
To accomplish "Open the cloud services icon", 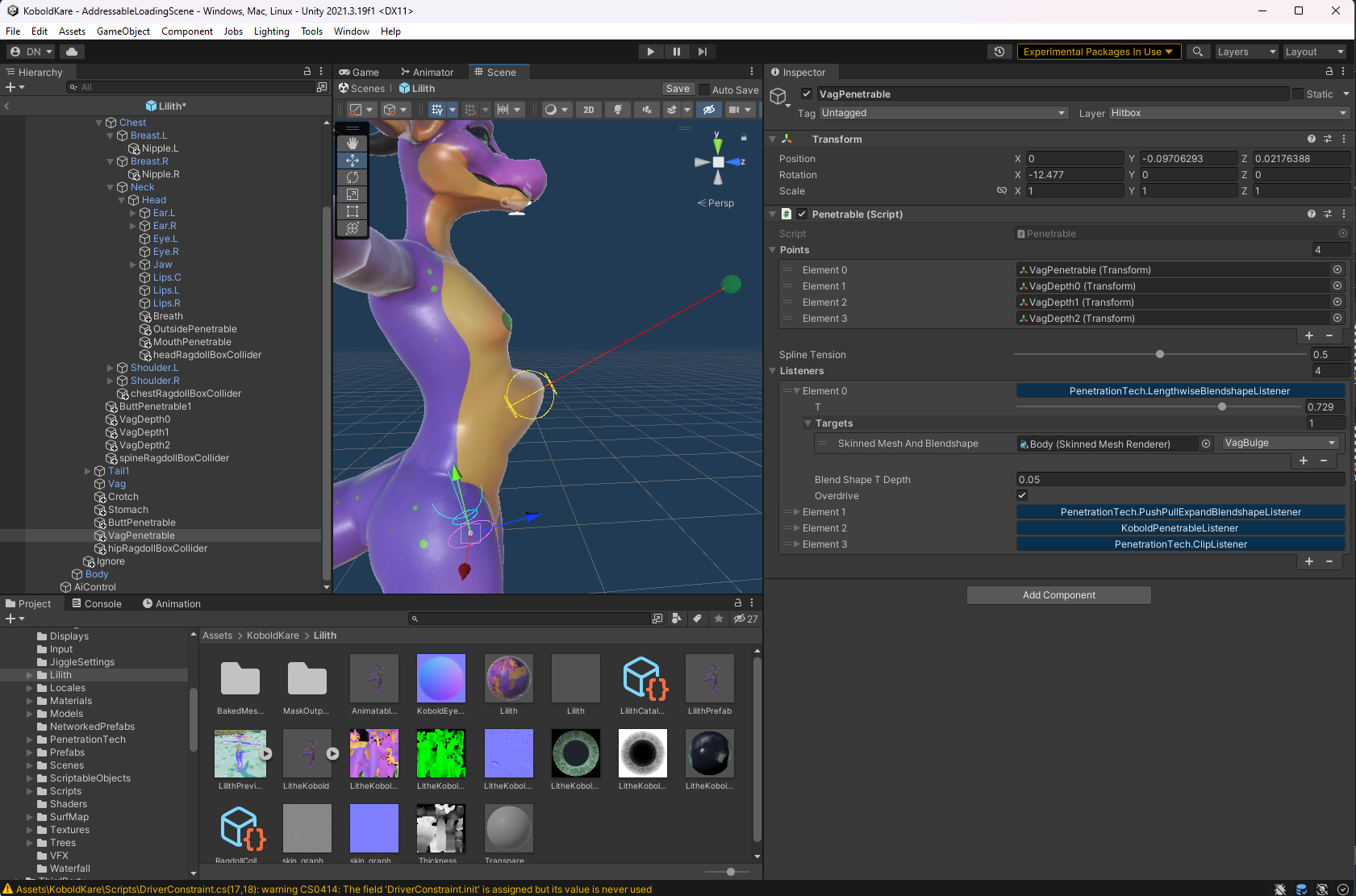I will pos(72,52).
